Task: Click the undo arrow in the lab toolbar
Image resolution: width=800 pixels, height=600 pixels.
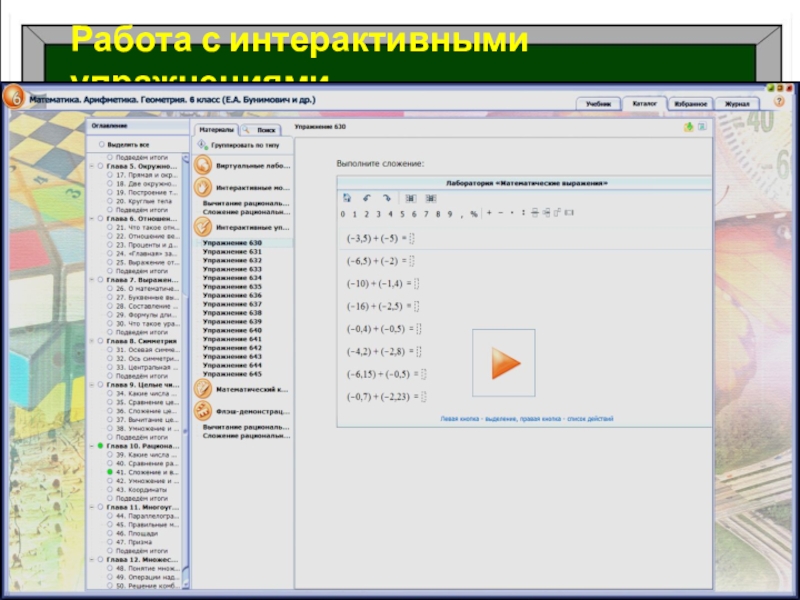Action: tap(366, 198)
